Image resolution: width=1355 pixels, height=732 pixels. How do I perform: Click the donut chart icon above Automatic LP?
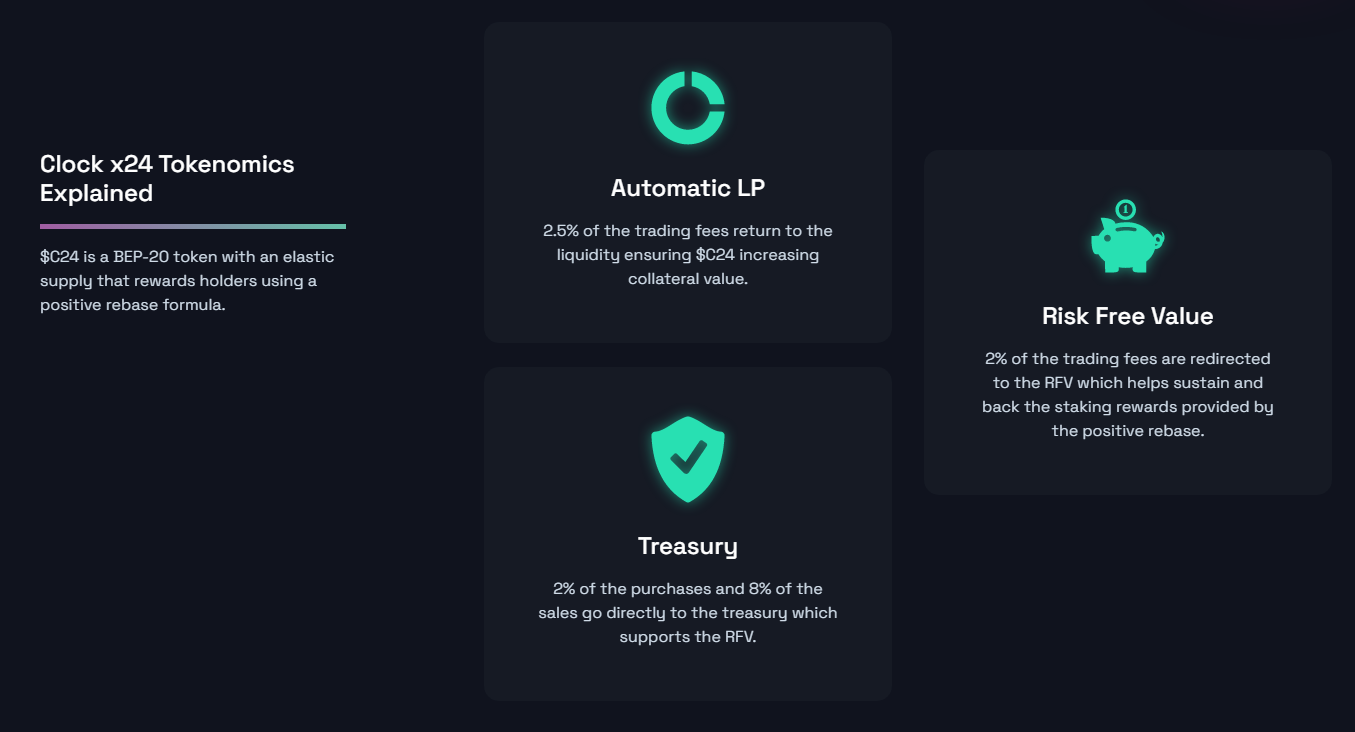pos(688,107)
